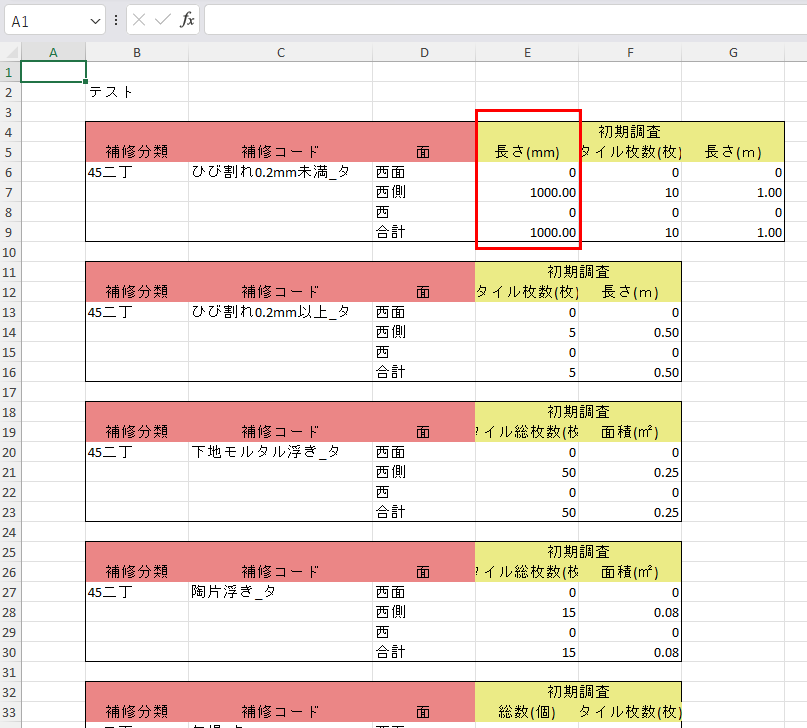Select column G header
The image size is (807, 728).
pyautogui.click(x=733, y=52)
